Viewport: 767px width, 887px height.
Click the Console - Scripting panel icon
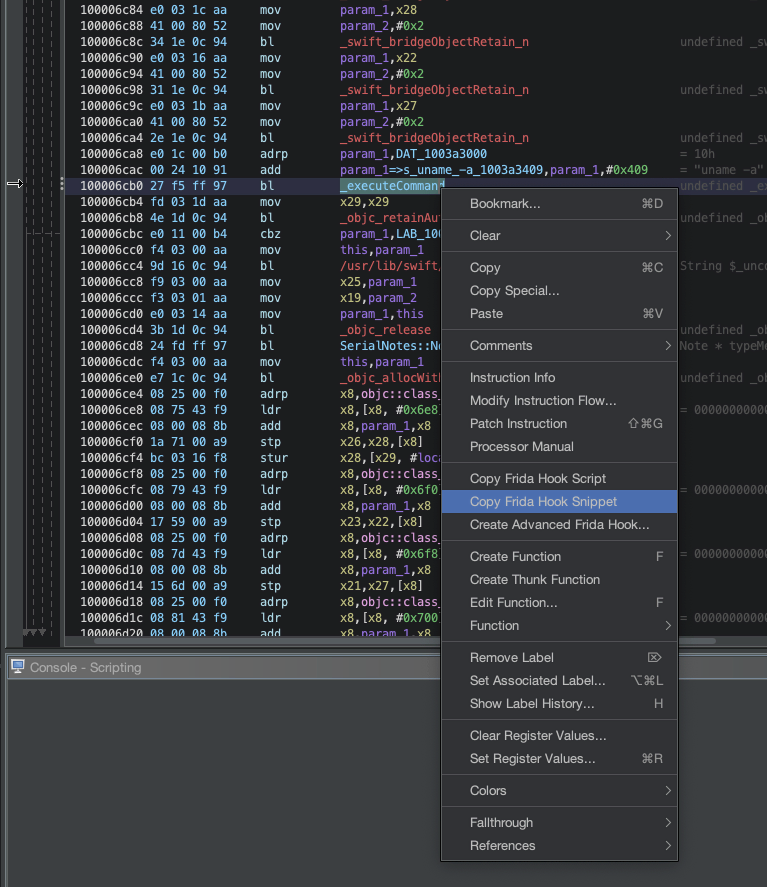(x=18, y=667)
